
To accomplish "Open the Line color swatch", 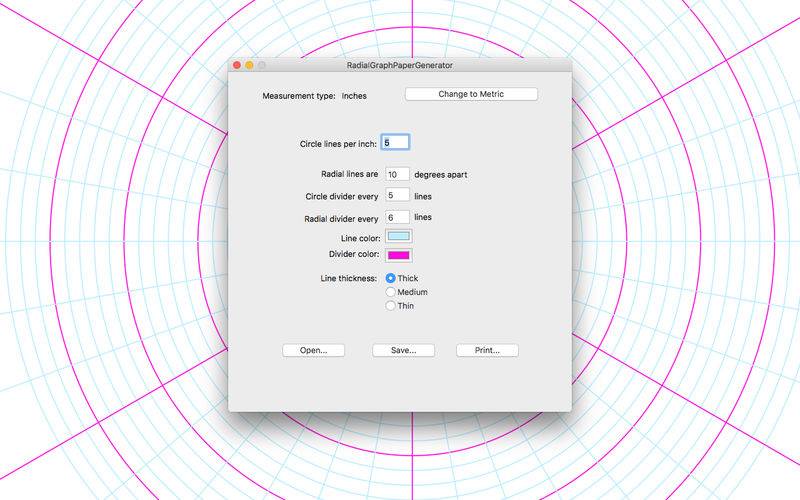I will pyautogui.click(x=398, y=236).
